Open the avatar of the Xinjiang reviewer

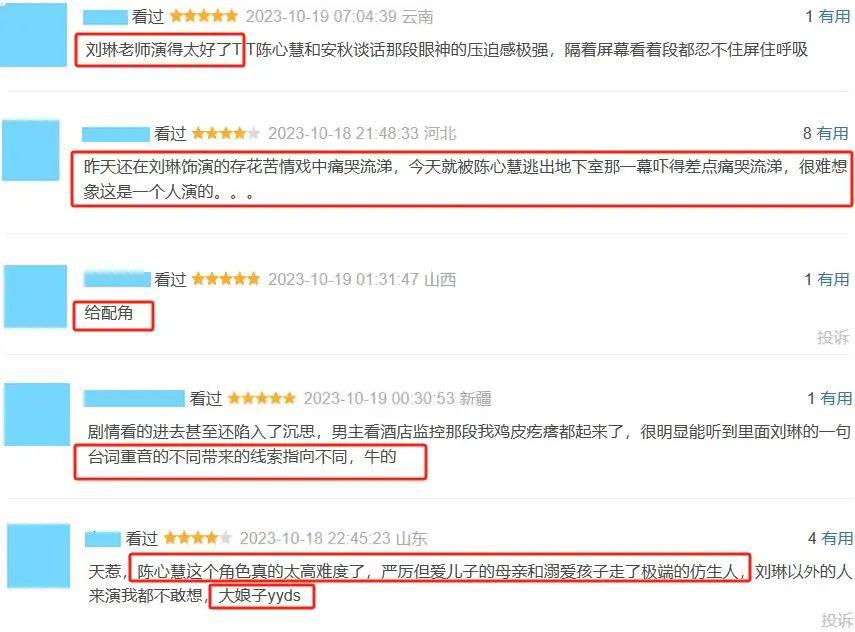[x=37, y=414]
